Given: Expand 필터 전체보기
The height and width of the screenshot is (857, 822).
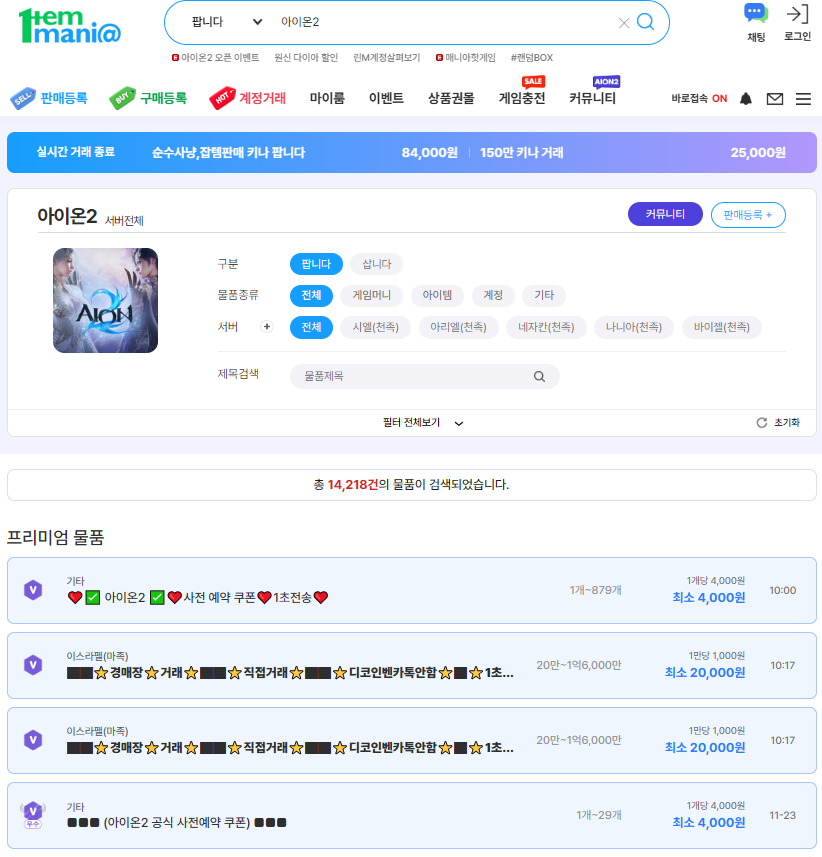Looking at the screenshot, I should coord(423,422).
